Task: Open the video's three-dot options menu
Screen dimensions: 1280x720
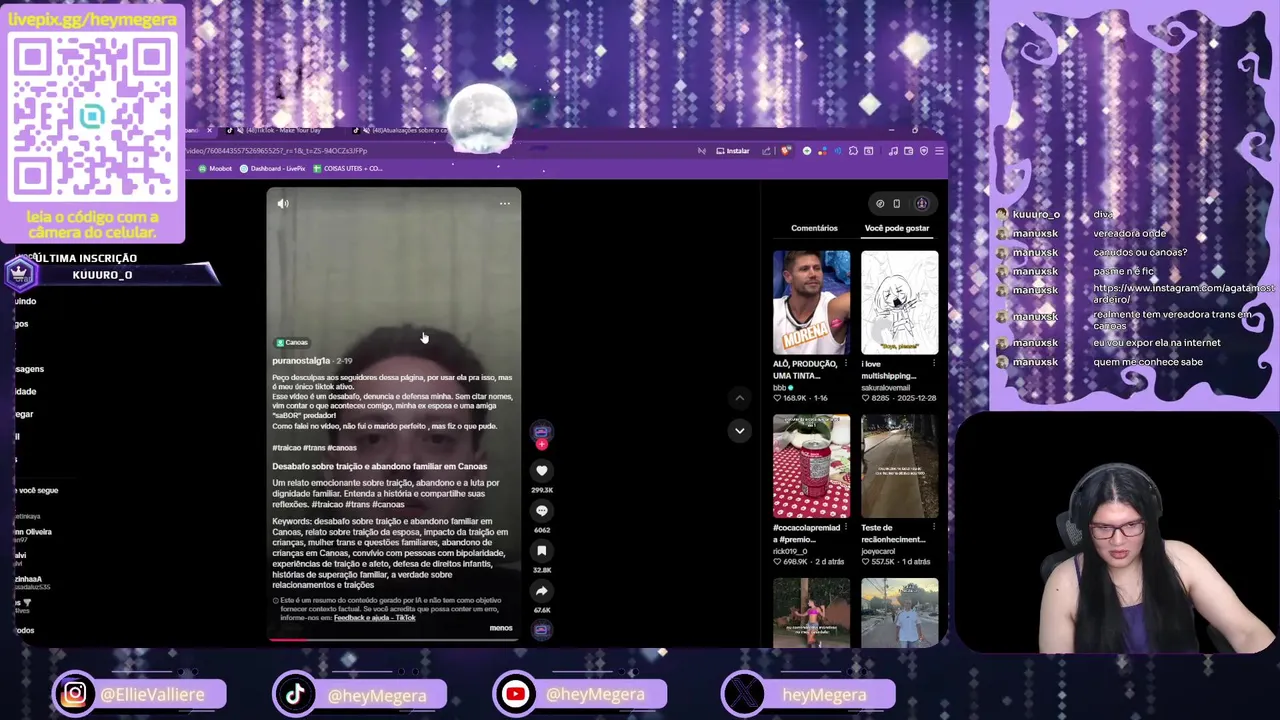Action: pos(504,204)
